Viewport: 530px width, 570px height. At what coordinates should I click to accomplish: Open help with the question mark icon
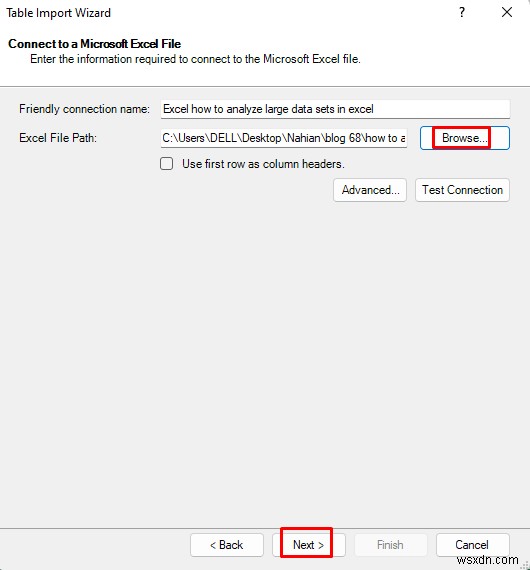point(462,12)
